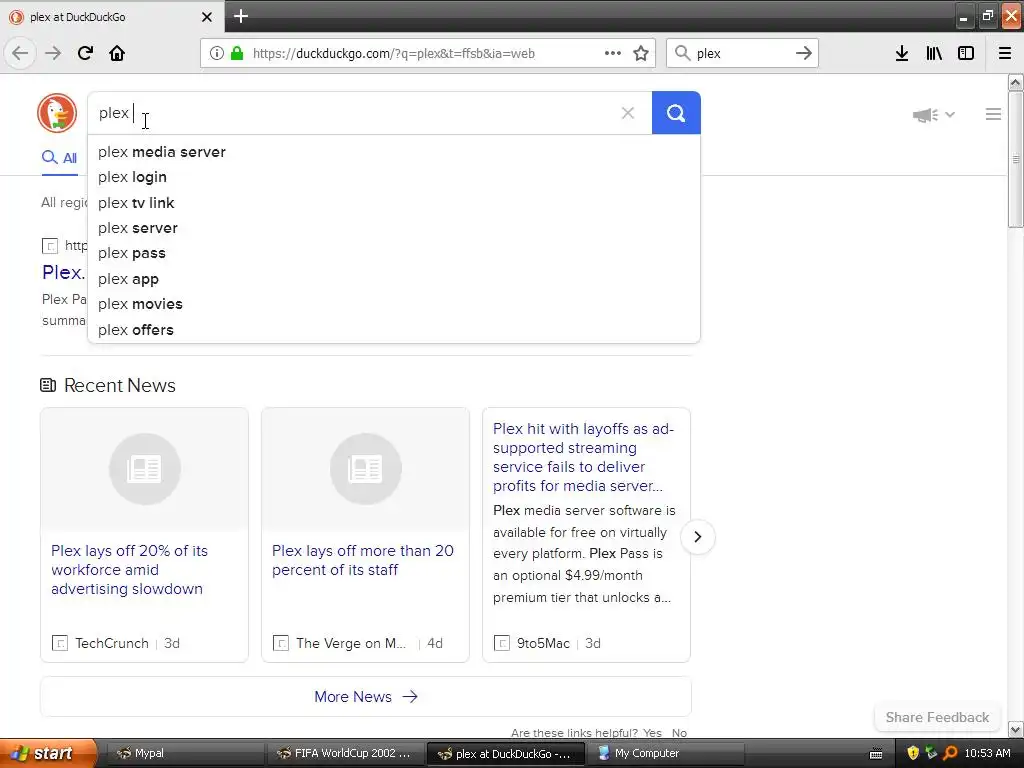This screenshot has height=768, width=1024.
Task: Open the Library toolbar icon
Action: (x=934, y=53)
